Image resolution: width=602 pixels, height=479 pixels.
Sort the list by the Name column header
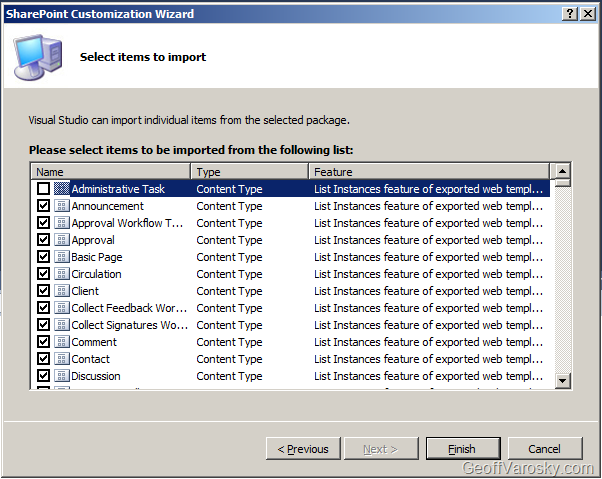(x=110, y=172)
